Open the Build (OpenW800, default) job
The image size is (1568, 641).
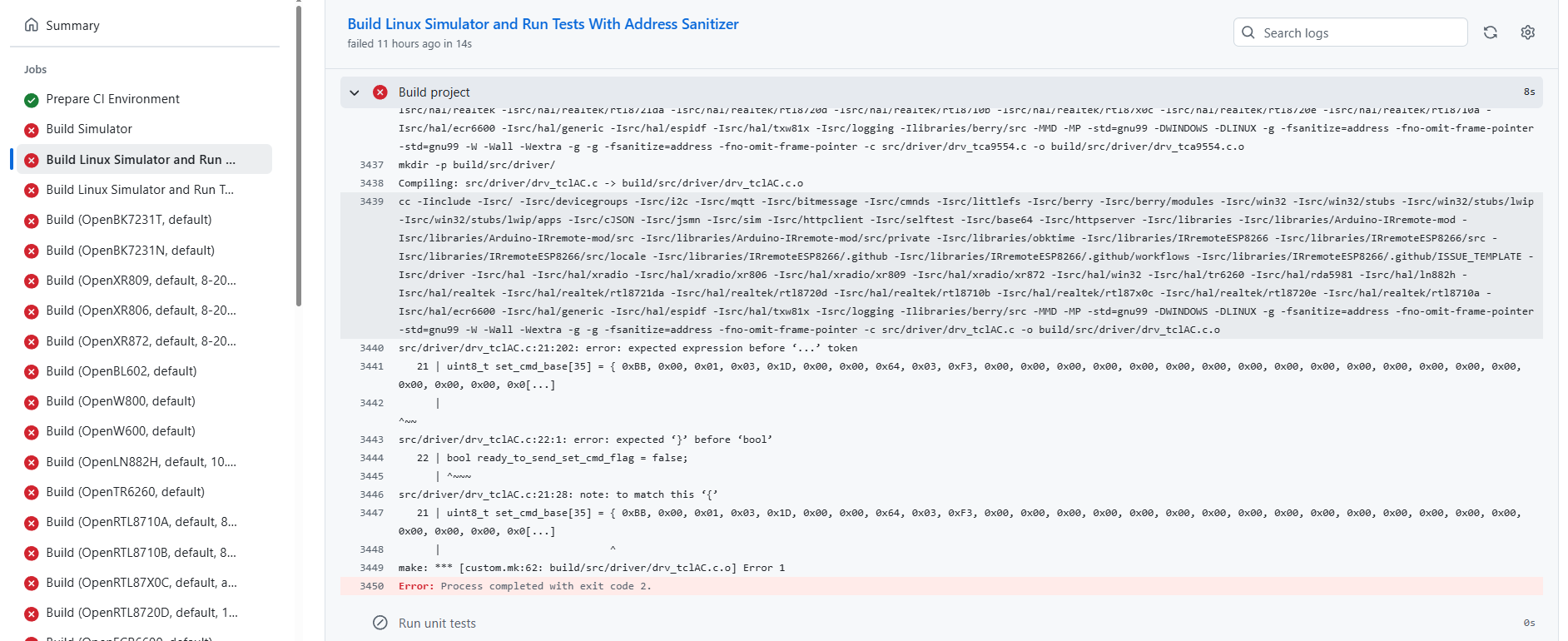tap(121, 401)
